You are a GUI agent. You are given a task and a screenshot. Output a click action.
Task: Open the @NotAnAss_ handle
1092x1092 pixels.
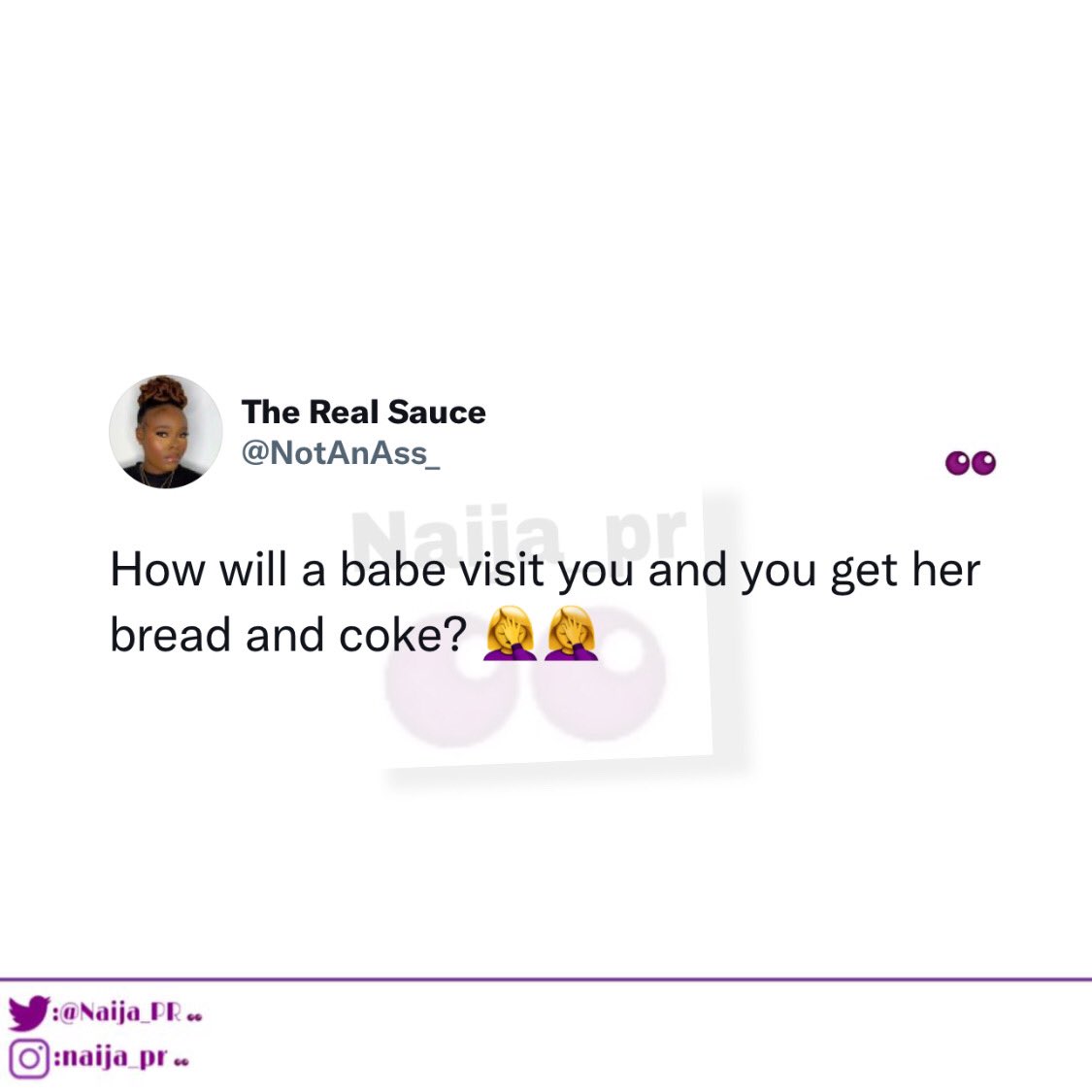point(341,452)
